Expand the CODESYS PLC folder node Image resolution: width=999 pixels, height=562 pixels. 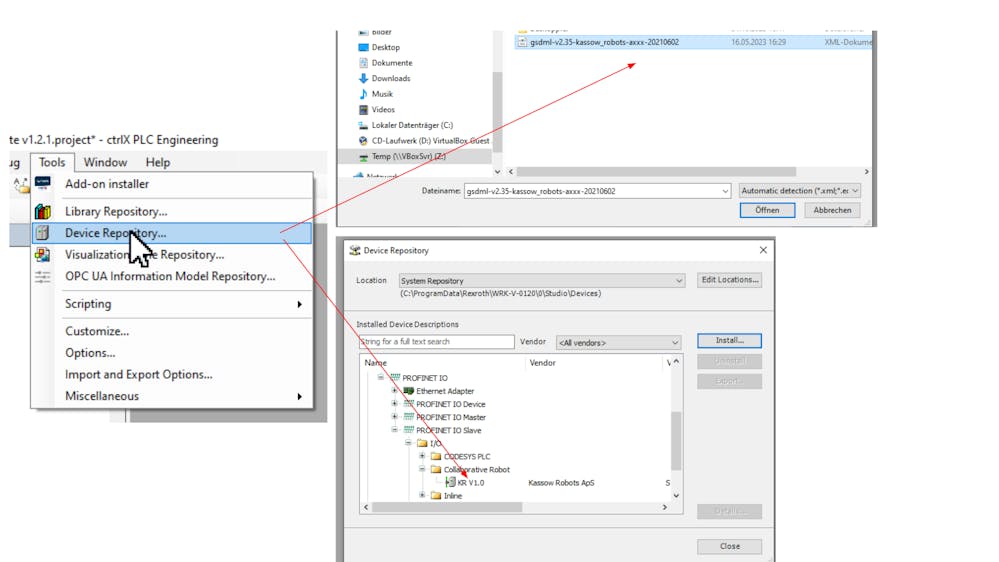(422, 456)
